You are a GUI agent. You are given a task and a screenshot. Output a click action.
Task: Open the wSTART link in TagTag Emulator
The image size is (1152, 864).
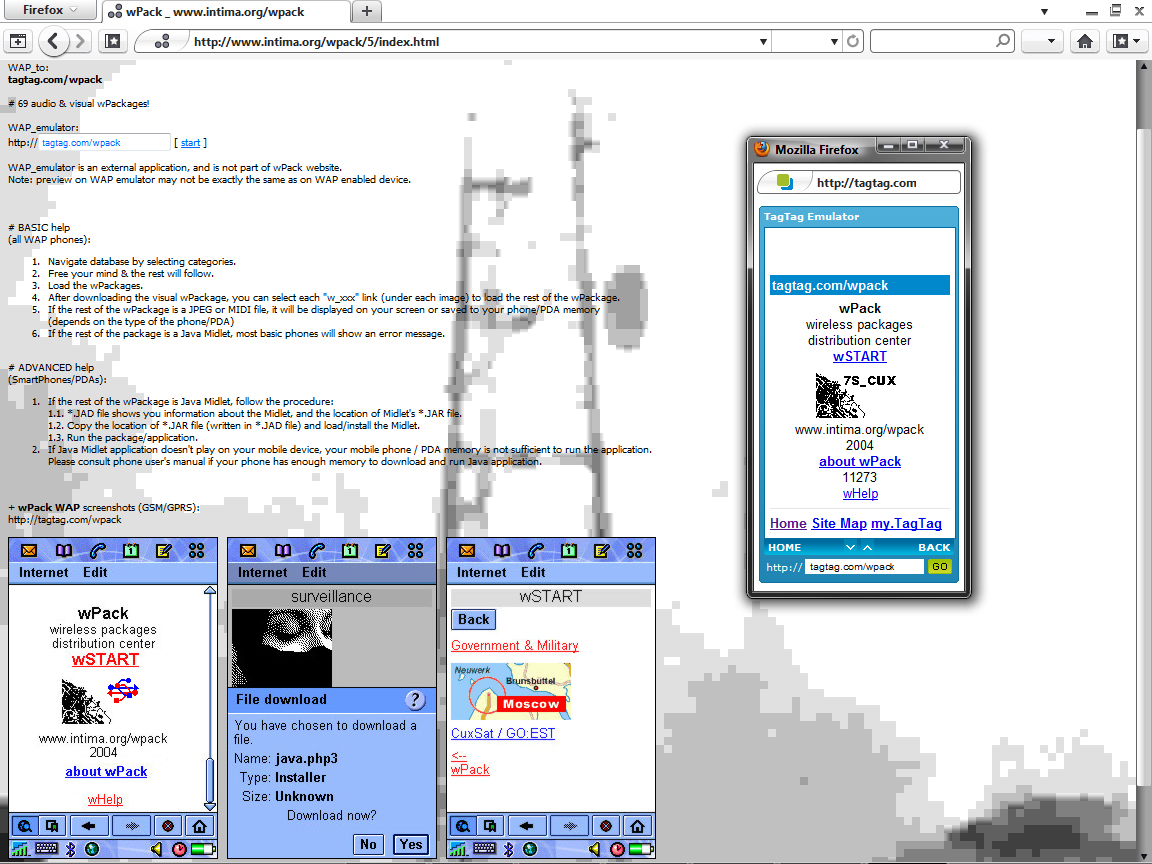tap(859, 356)
